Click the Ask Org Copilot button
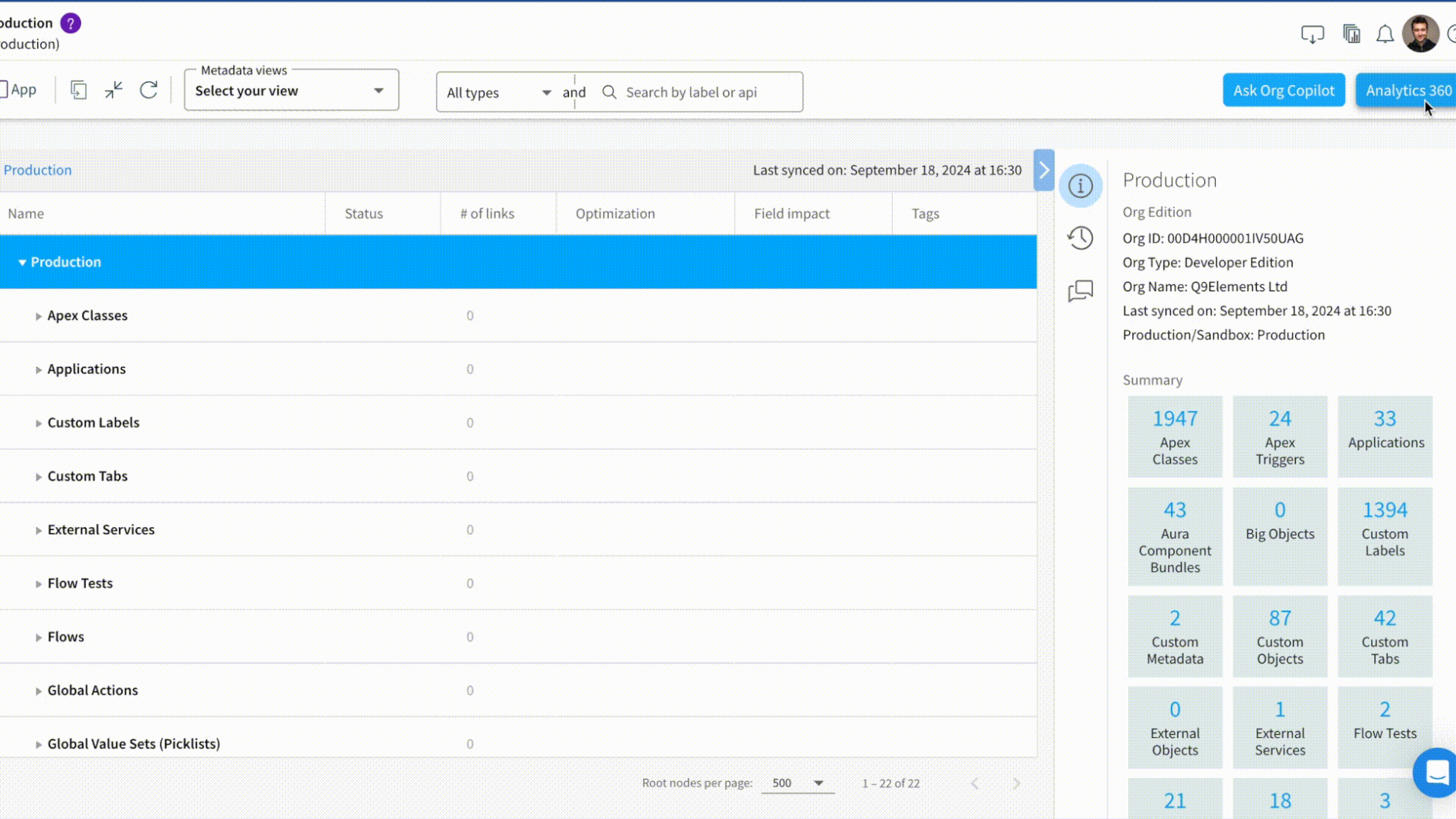Viewport: 1456px width, 819px height. (x=1283, y=90)
